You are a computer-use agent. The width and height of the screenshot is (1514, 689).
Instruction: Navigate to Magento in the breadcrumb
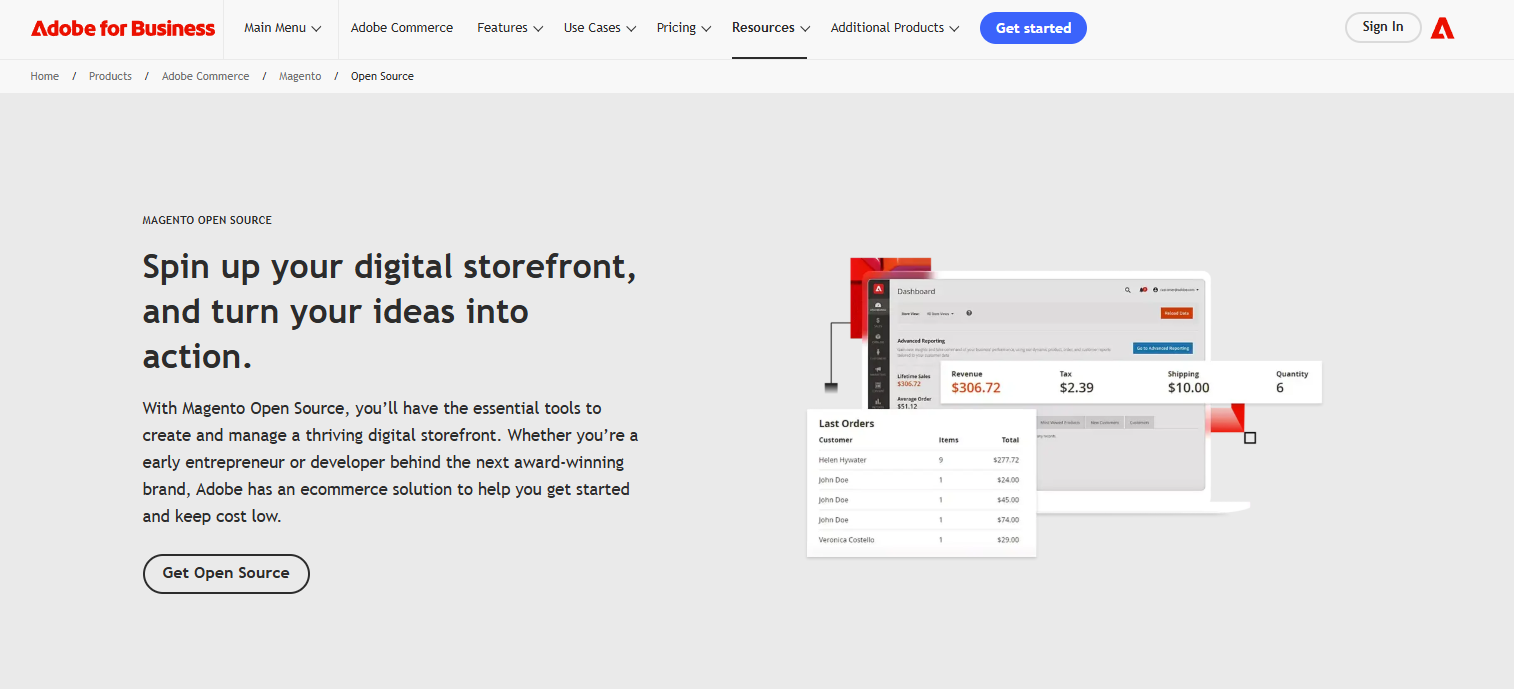(300, 76)
